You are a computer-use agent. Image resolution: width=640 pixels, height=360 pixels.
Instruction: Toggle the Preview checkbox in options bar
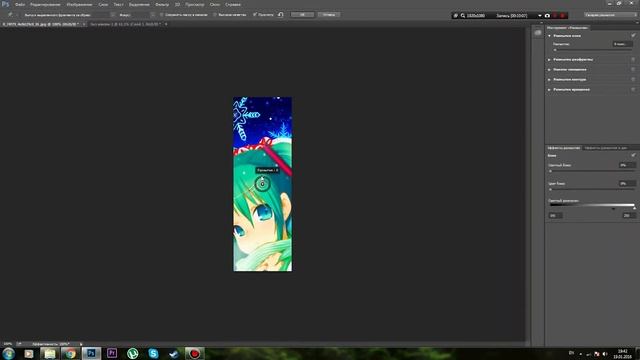click(x=255, y=15)
